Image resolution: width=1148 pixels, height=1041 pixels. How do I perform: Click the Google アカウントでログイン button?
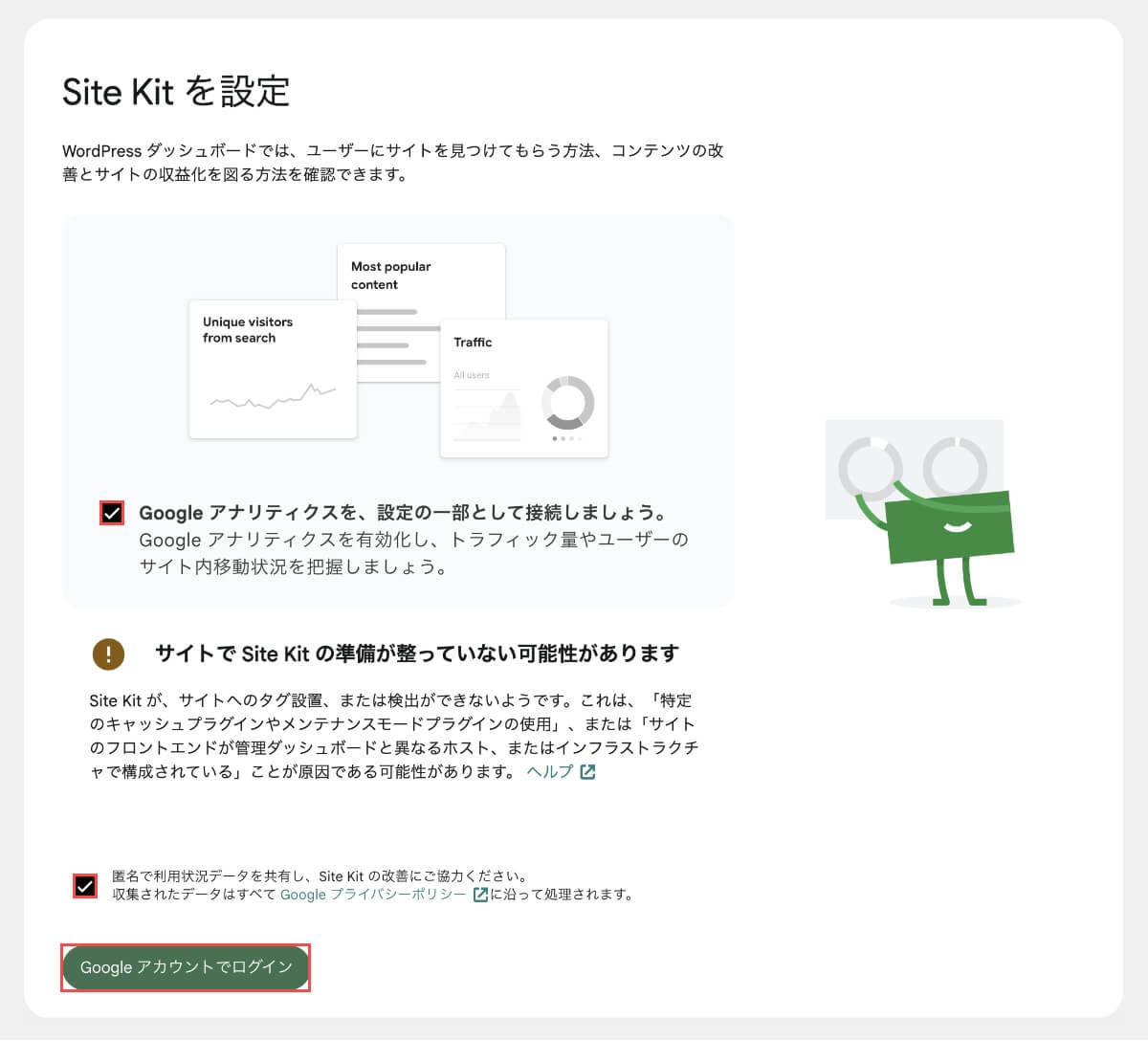click(x=186, y=967)
